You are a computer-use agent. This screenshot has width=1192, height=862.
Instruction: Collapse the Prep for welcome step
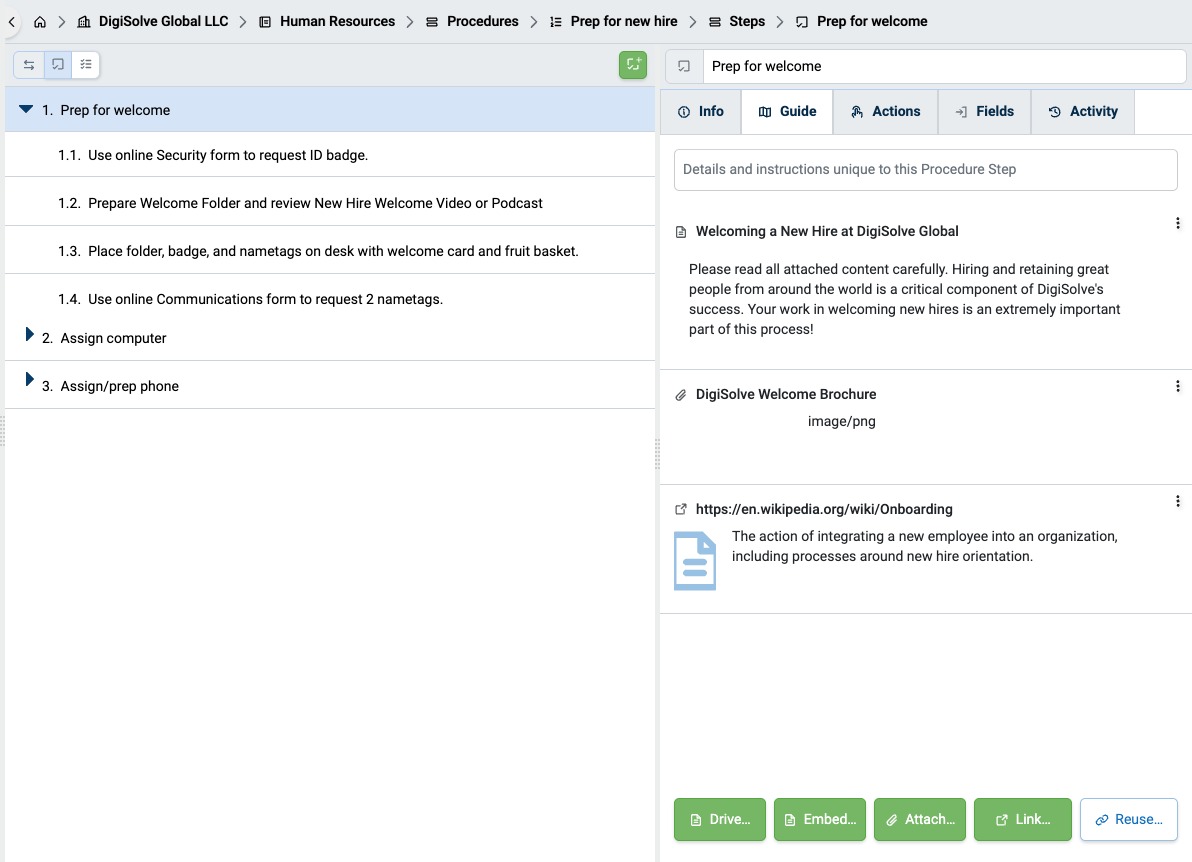click(26, 109)
